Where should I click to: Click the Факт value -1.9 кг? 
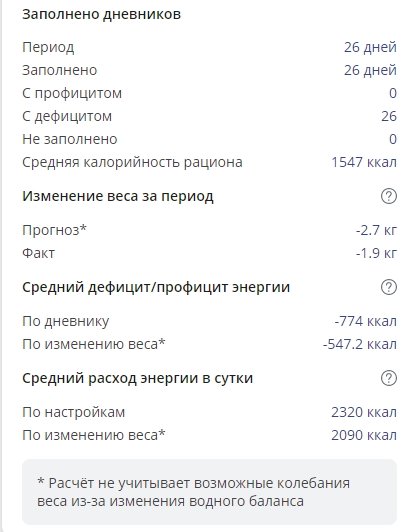coord(376,253)
